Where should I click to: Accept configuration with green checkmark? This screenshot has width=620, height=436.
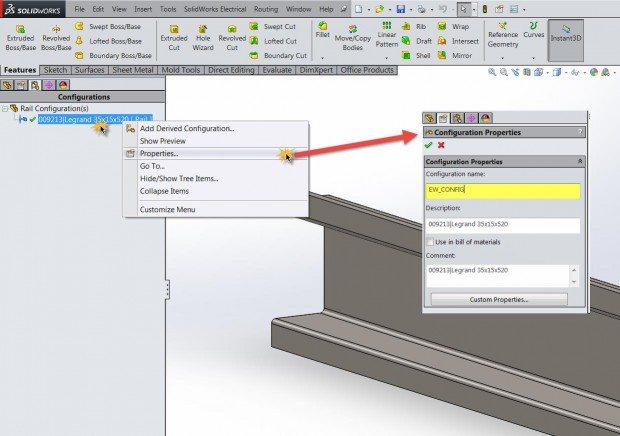(x=429, y=145)
